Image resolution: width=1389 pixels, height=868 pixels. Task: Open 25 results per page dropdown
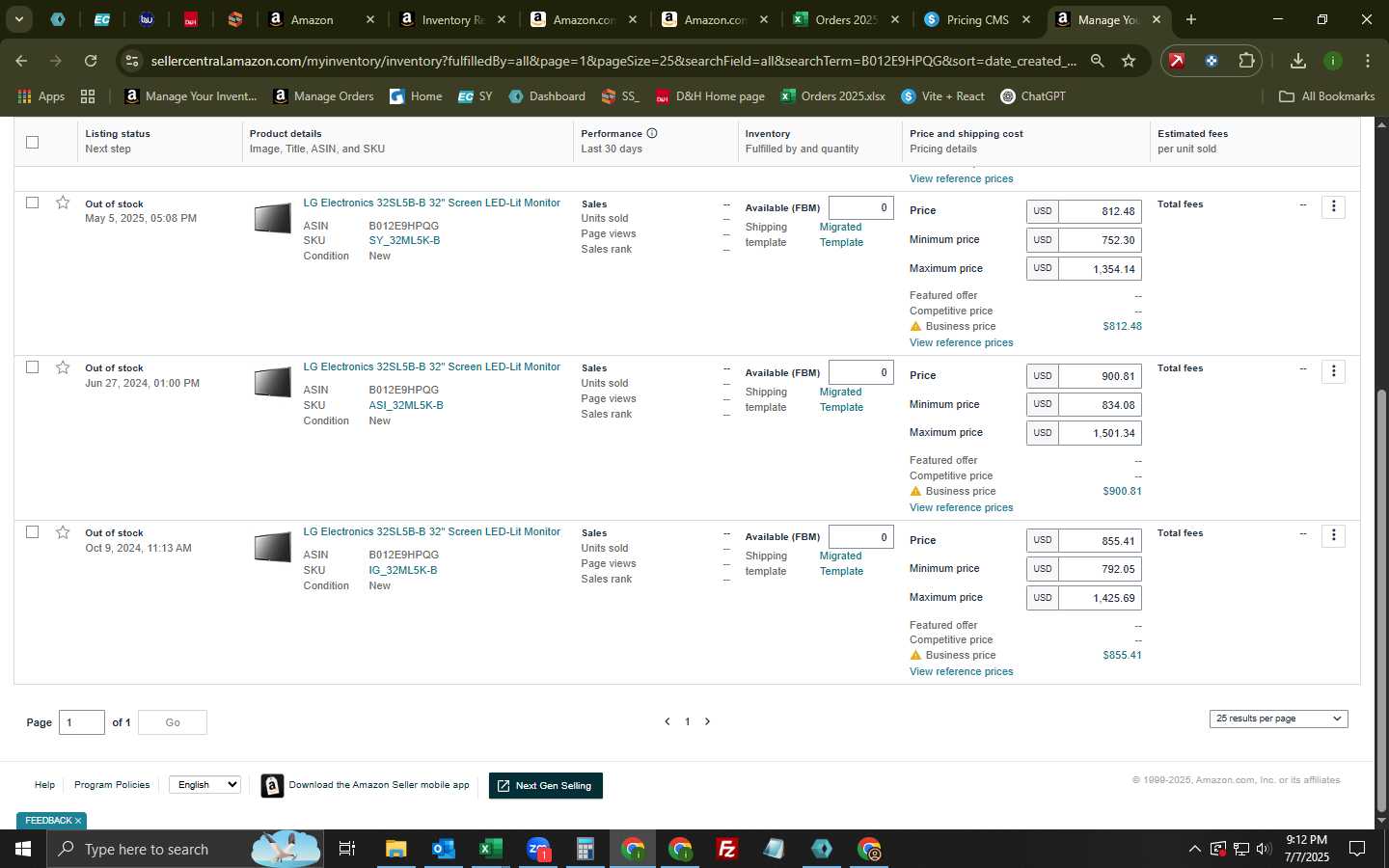[1278, 719]
